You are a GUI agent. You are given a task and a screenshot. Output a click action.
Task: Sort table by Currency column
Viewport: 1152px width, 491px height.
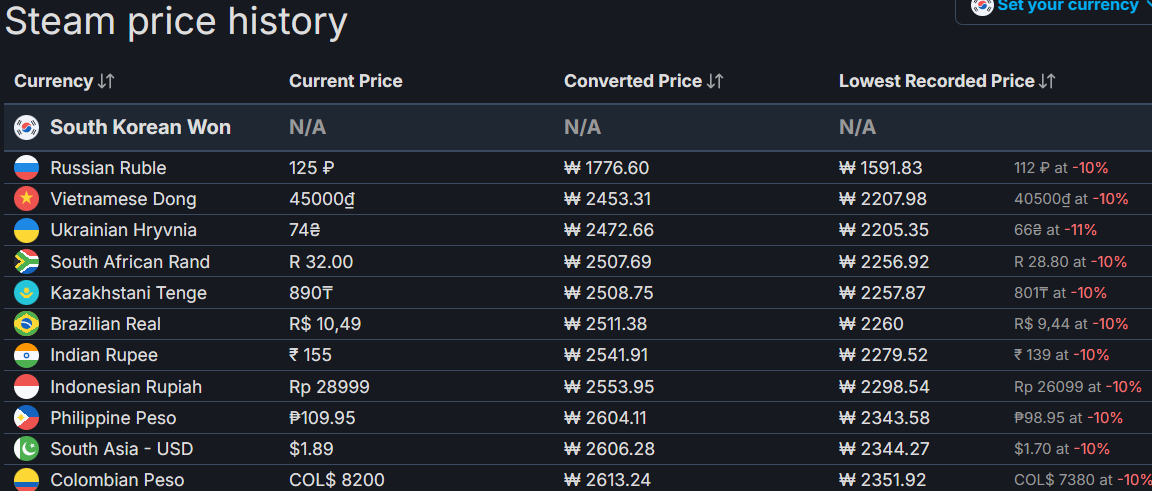65,81
